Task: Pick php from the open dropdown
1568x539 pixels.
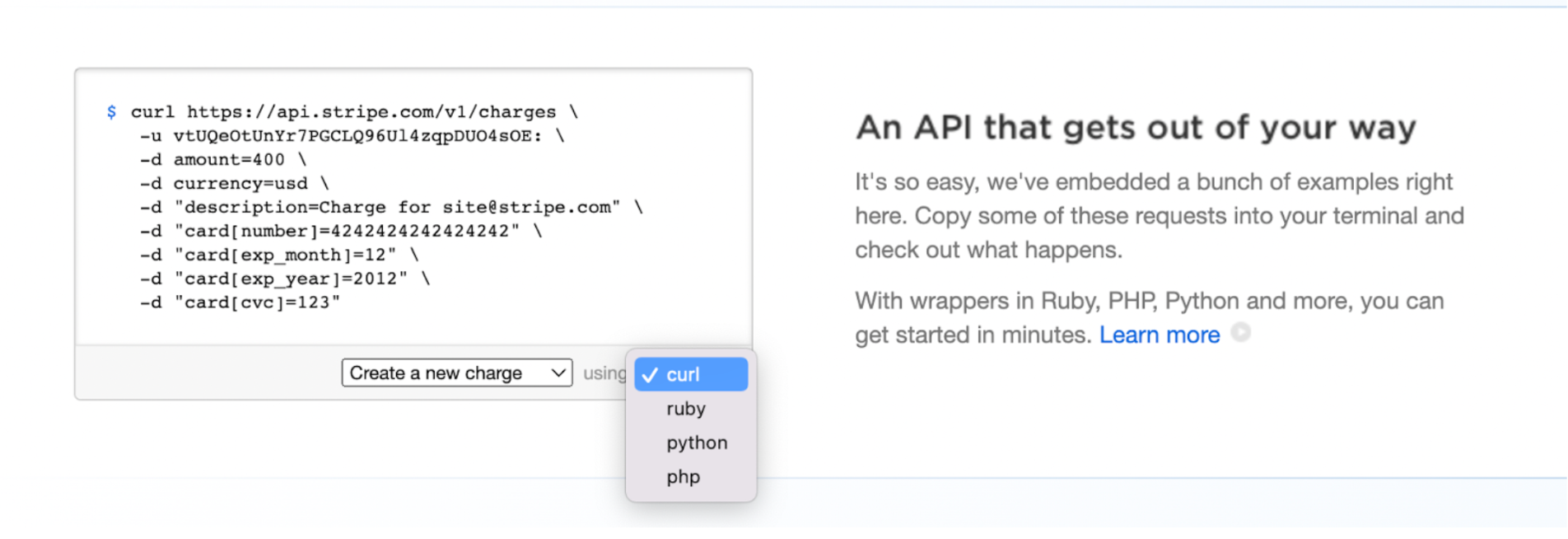Action: 684,477
